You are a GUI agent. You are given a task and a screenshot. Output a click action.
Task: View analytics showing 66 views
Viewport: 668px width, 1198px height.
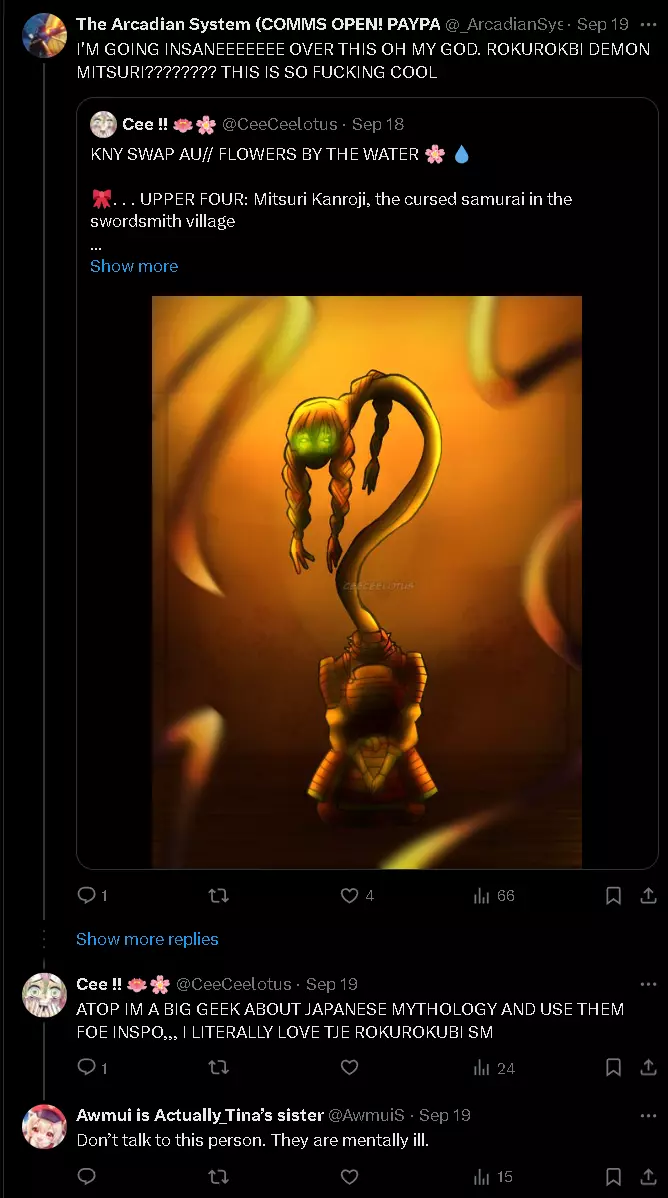click(494, 895)
